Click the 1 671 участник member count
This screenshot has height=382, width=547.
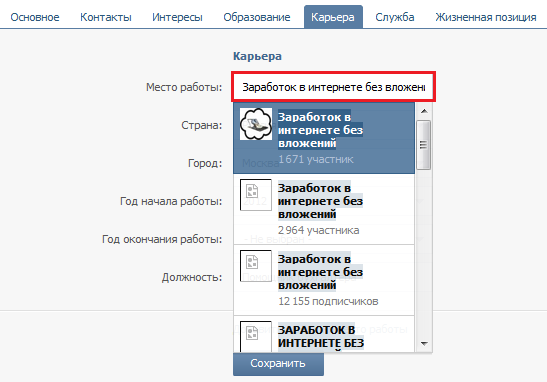click(316, 159)
